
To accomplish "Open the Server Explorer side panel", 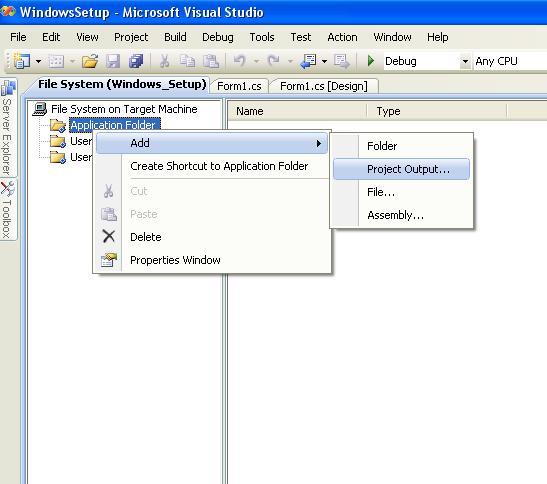I will click(x=8, y=128).
